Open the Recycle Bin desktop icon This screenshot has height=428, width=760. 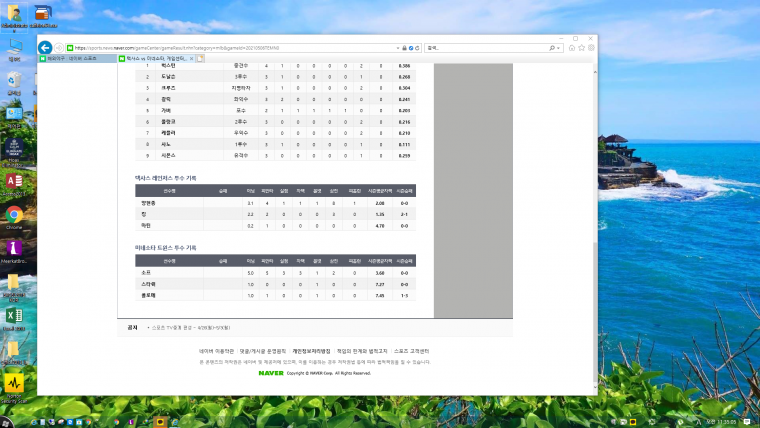(x=14, y=83)
